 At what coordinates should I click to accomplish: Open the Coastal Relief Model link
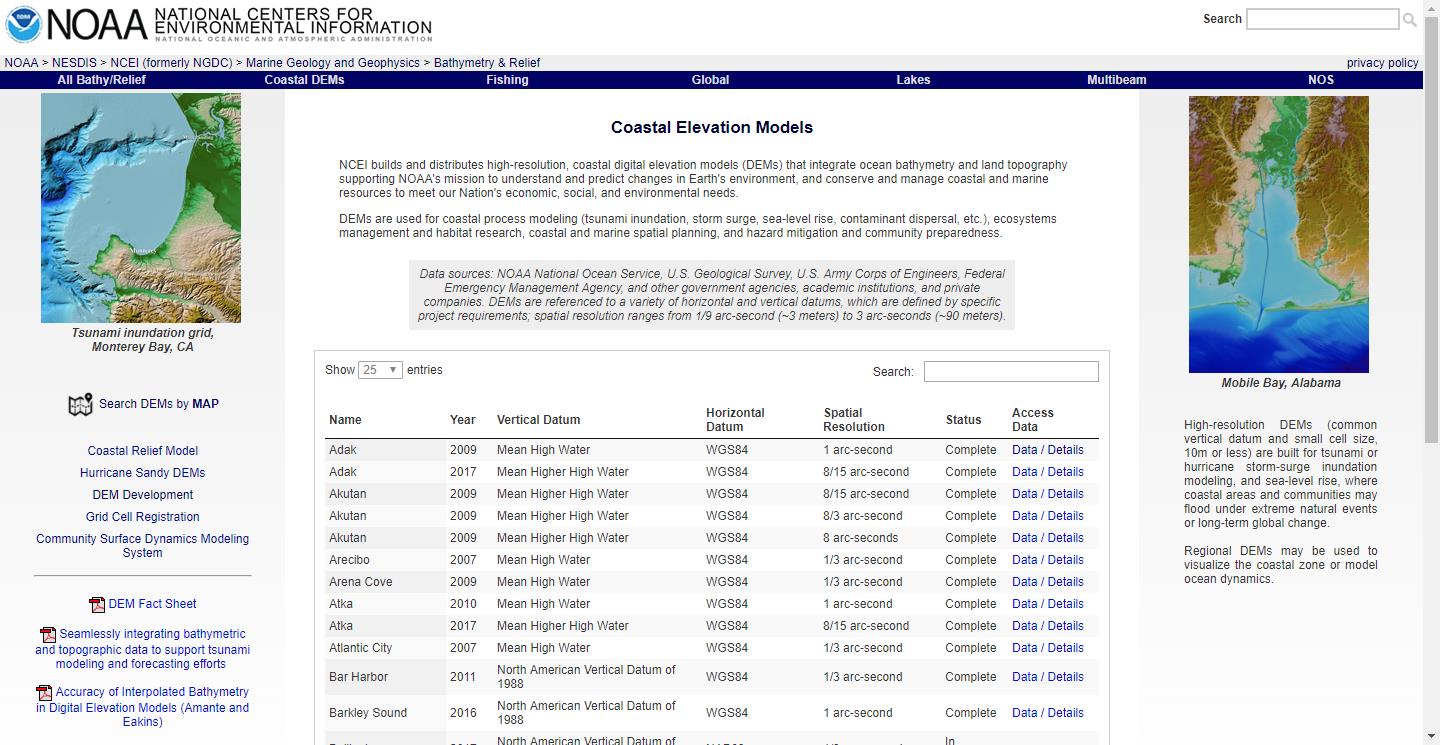point(143,451)
